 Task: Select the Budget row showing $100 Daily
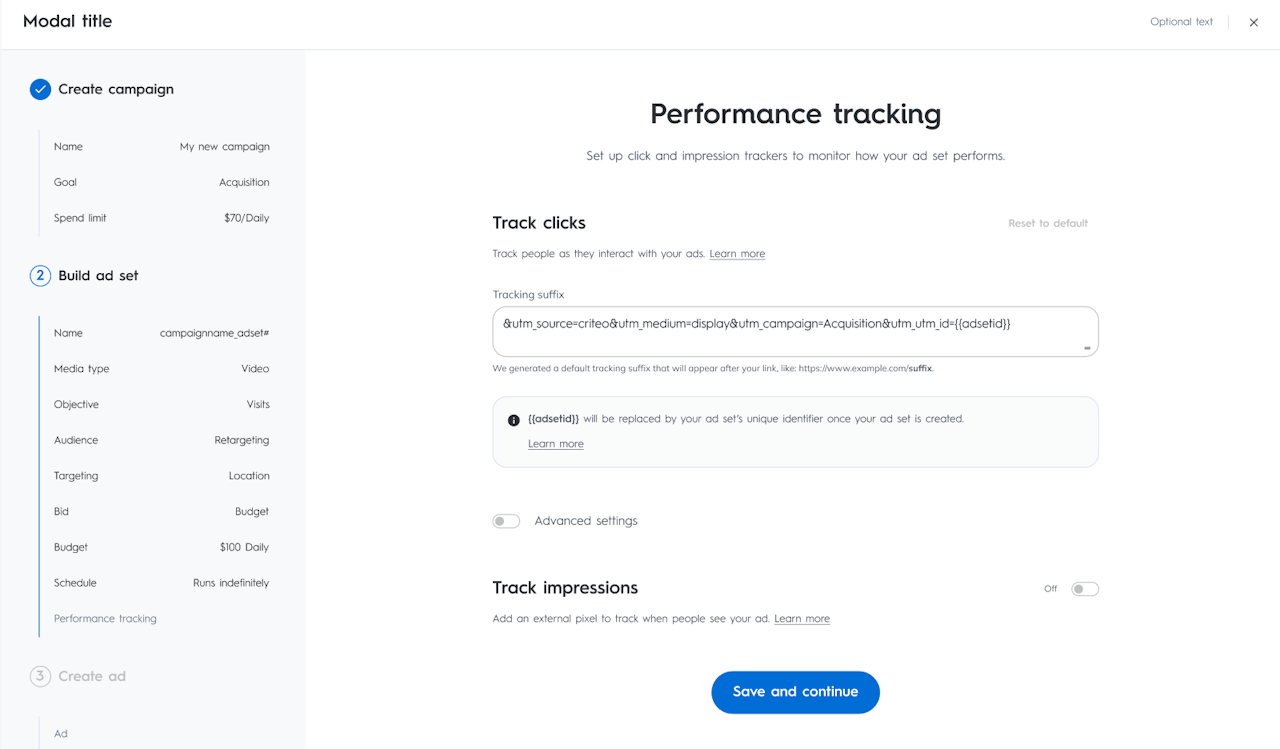click(x=161, y=548)
